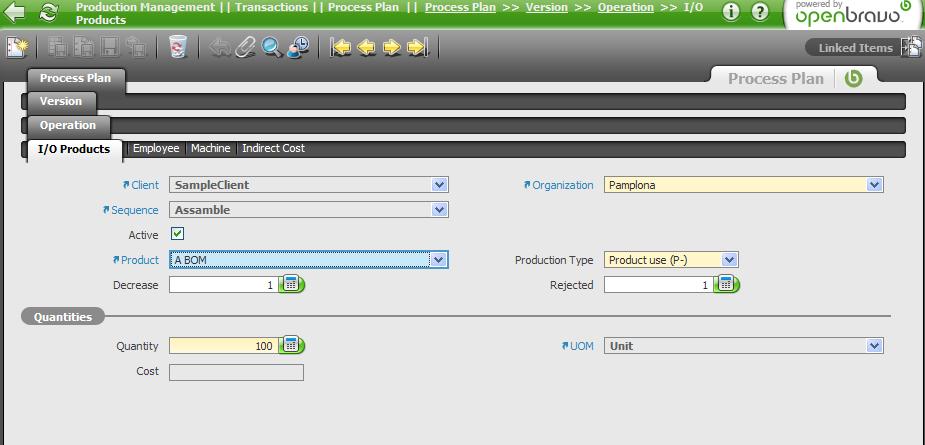925x445 pixels.
Task: Click into the Decrease input field
Action: [x=223, y=285]
